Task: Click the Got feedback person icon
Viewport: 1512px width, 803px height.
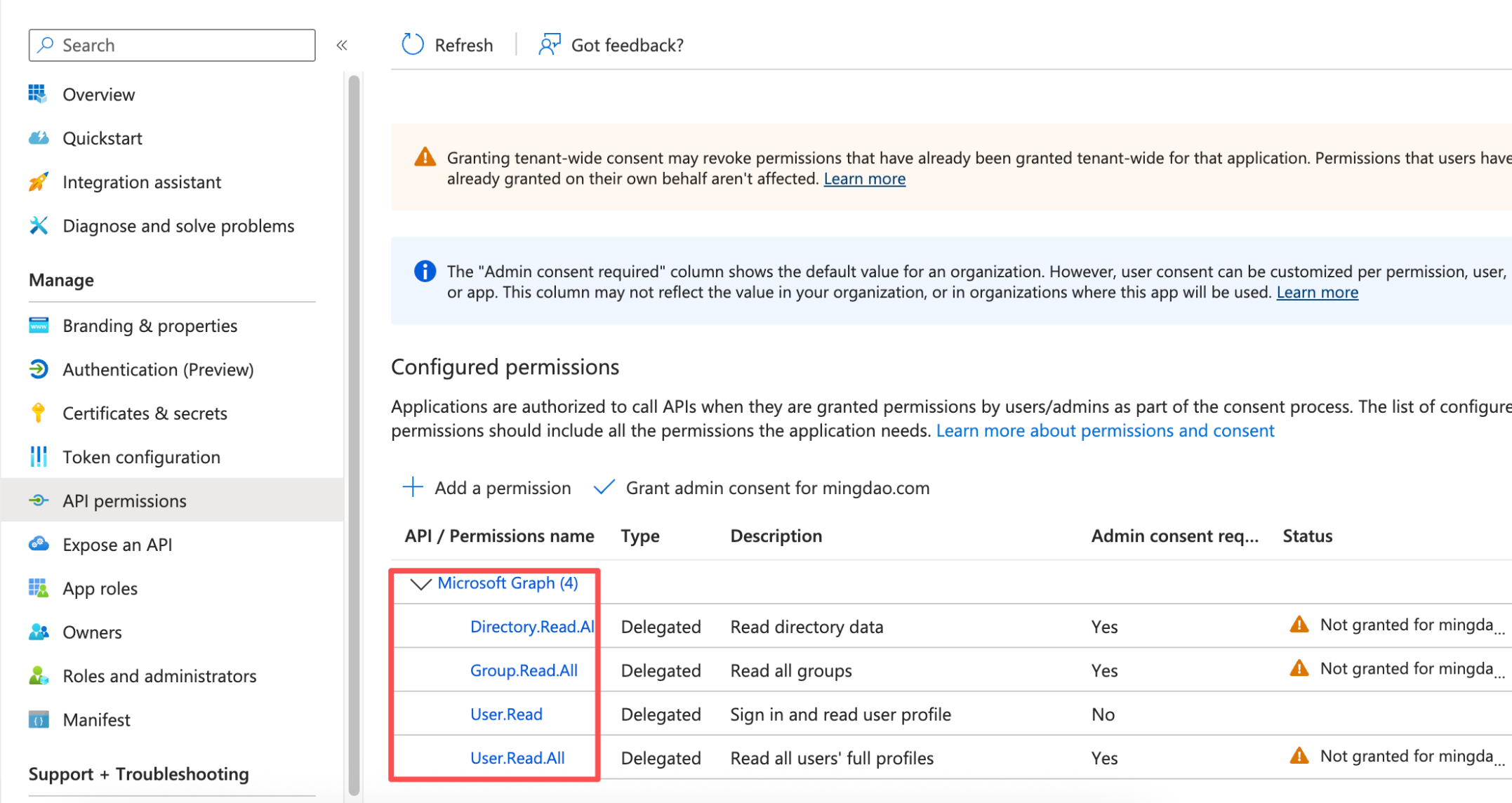Action: click(549, 45)
